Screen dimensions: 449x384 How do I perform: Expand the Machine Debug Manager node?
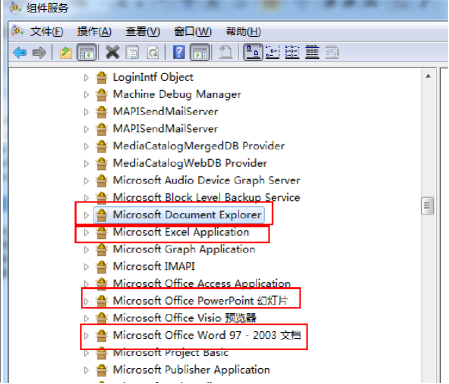86,95
